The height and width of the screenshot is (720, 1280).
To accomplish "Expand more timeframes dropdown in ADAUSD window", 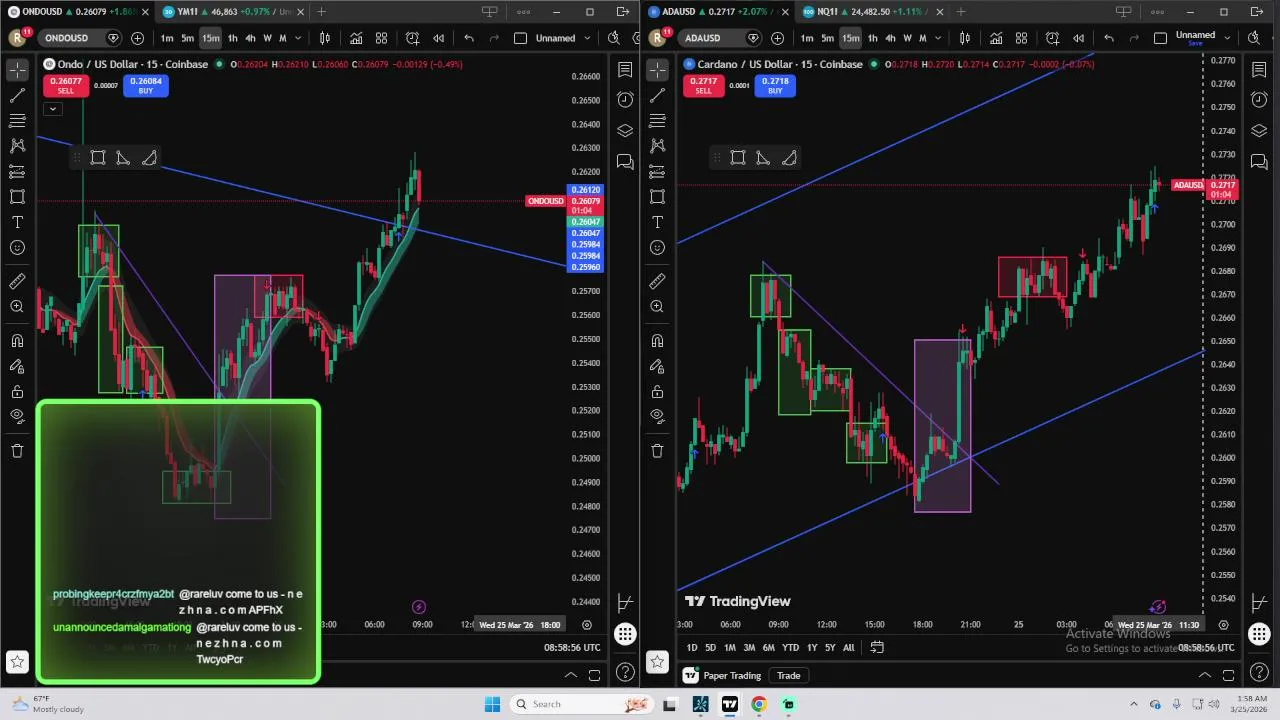I will [x=938, y=38].
